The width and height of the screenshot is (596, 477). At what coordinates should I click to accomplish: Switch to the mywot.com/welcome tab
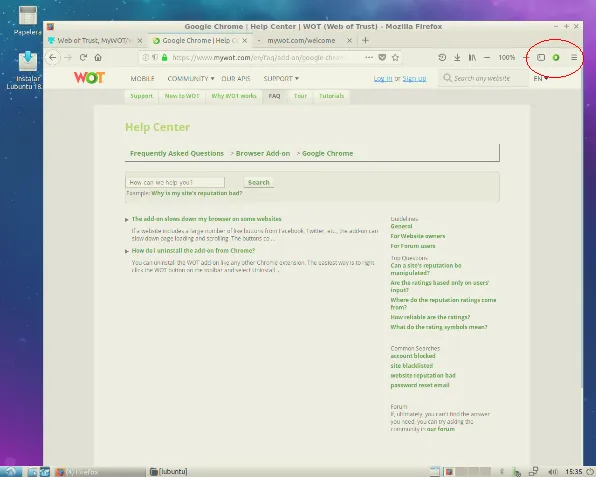click(301, 40)
